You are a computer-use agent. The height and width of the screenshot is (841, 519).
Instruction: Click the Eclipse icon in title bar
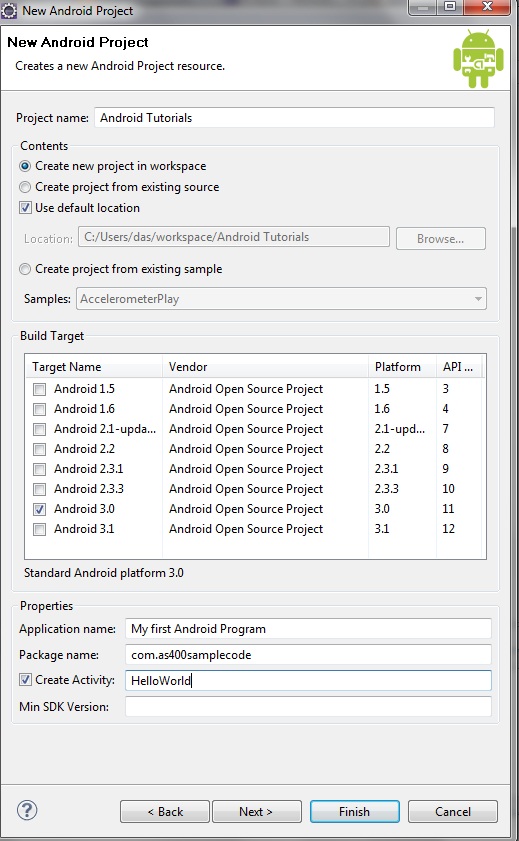click(9, 10)
